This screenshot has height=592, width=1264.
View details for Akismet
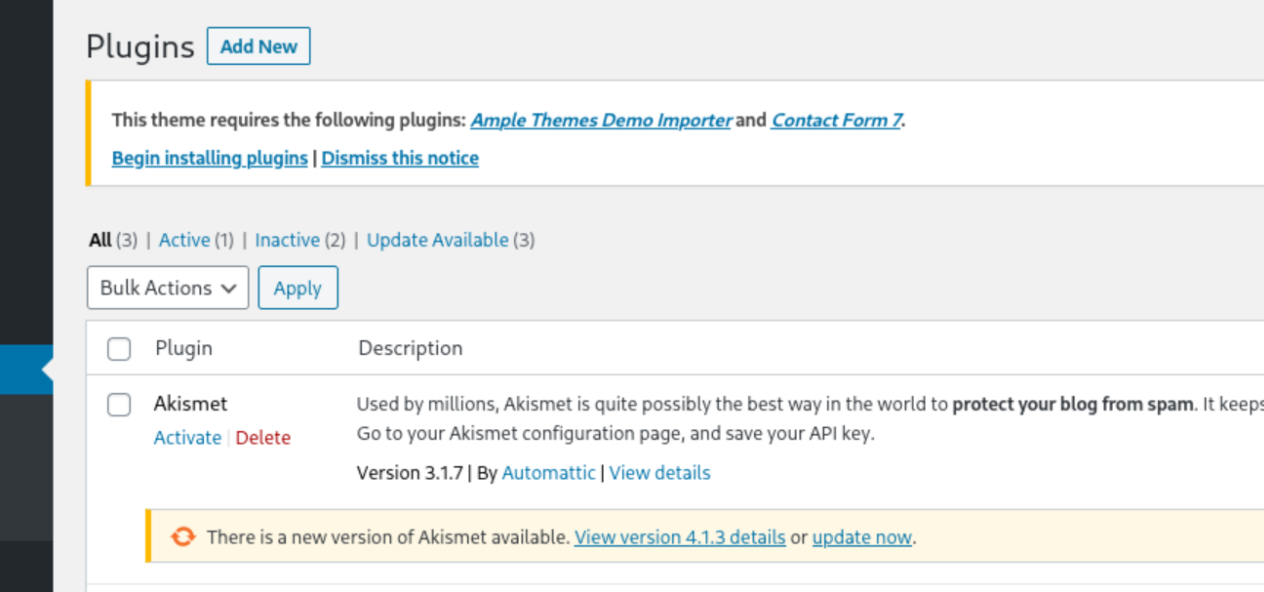(660, 473)
